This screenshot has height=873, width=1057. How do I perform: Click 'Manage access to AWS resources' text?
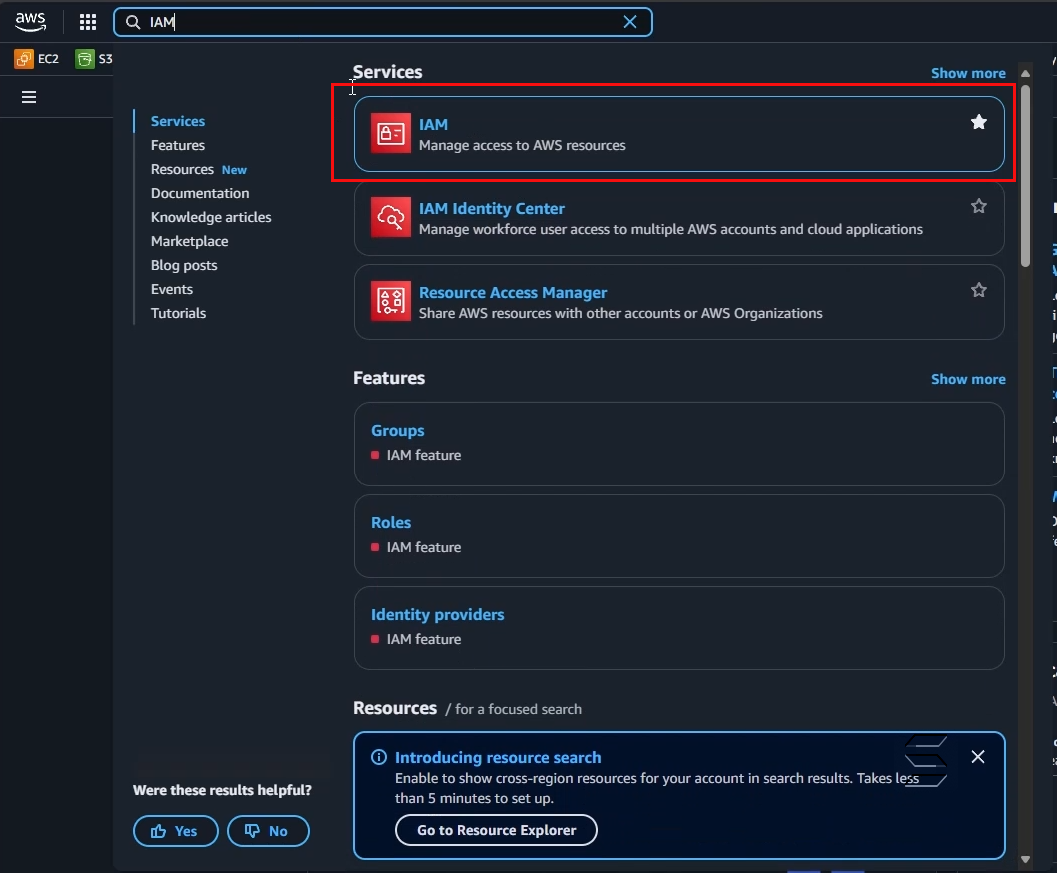click(522, 146)
